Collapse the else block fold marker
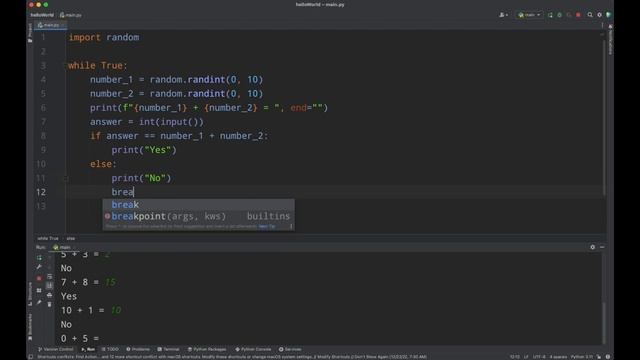Image resolution: width=640 pixels, height=360 pixels. tap(65, 178)
